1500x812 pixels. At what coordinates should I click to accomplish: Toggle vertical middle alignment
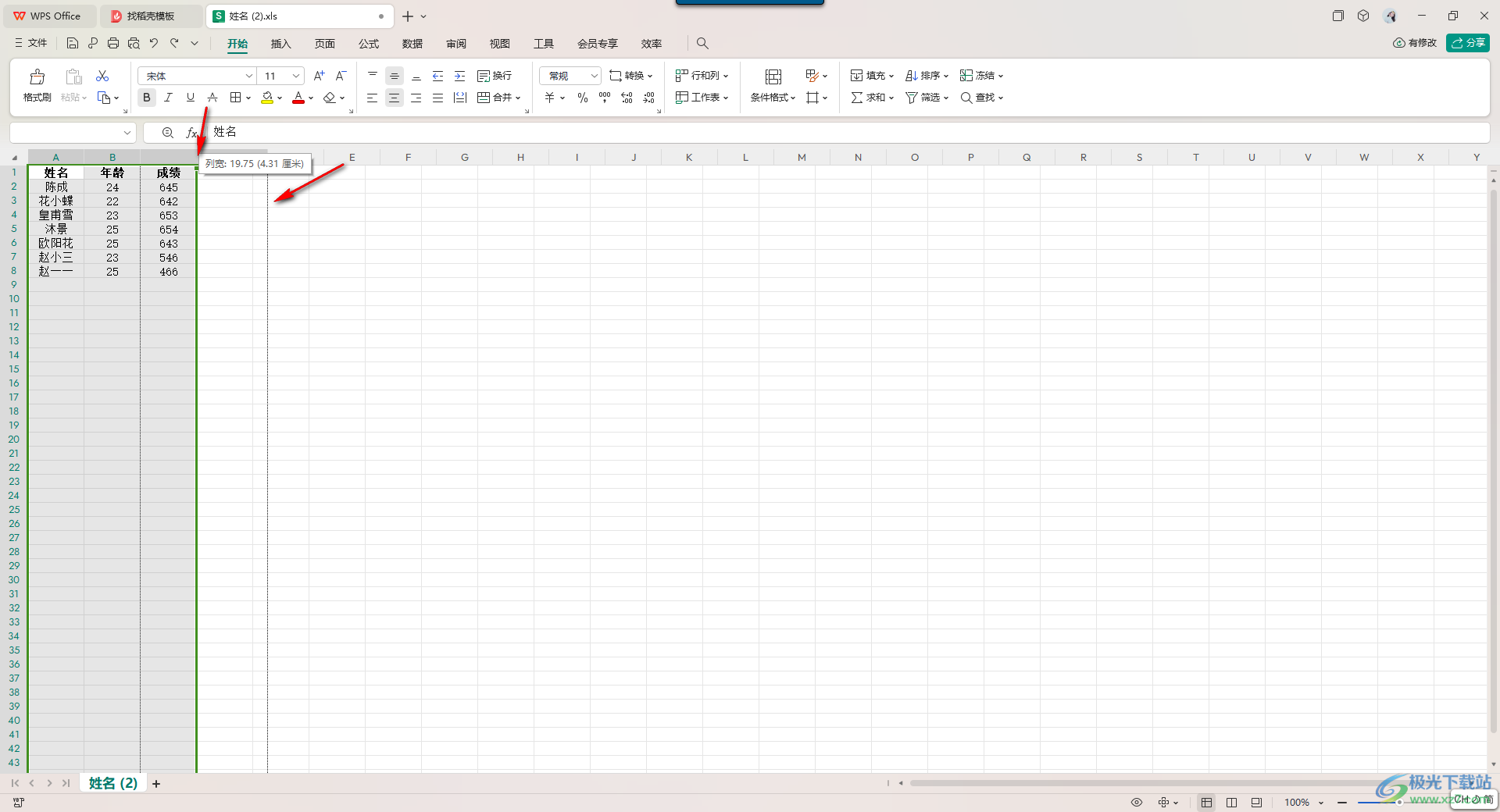pyautogui.click(x=395, y=76)
